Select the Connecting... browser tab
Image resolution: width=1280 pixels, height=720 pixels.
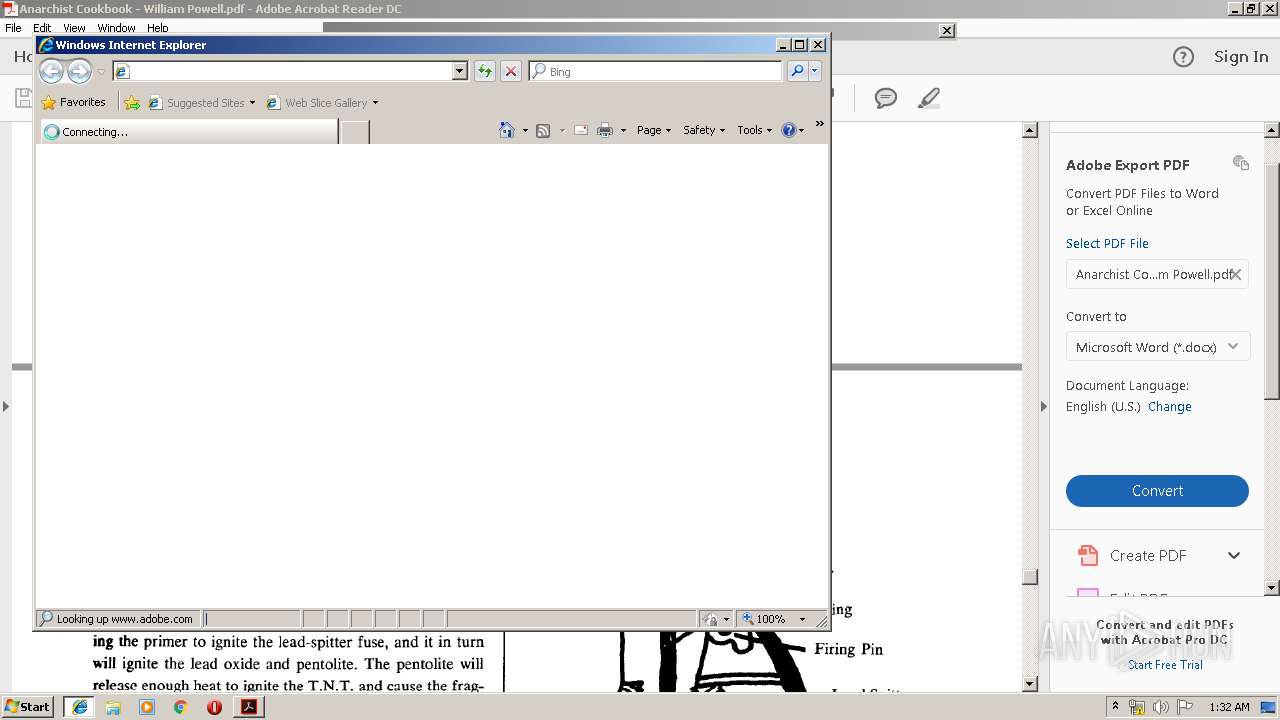[x=189, y=131]
